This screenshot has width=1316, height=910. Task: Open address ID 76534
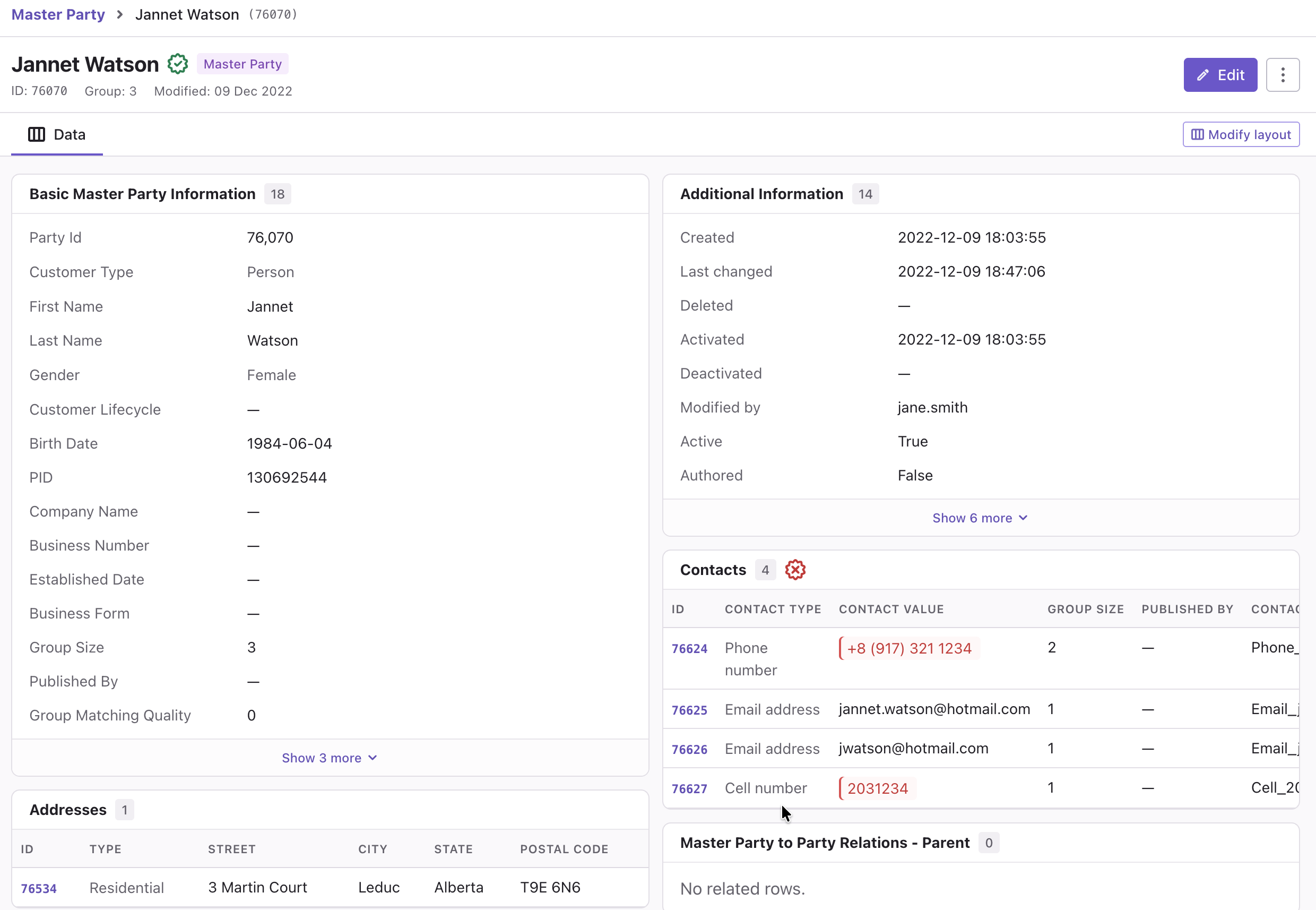coord(39,888)
